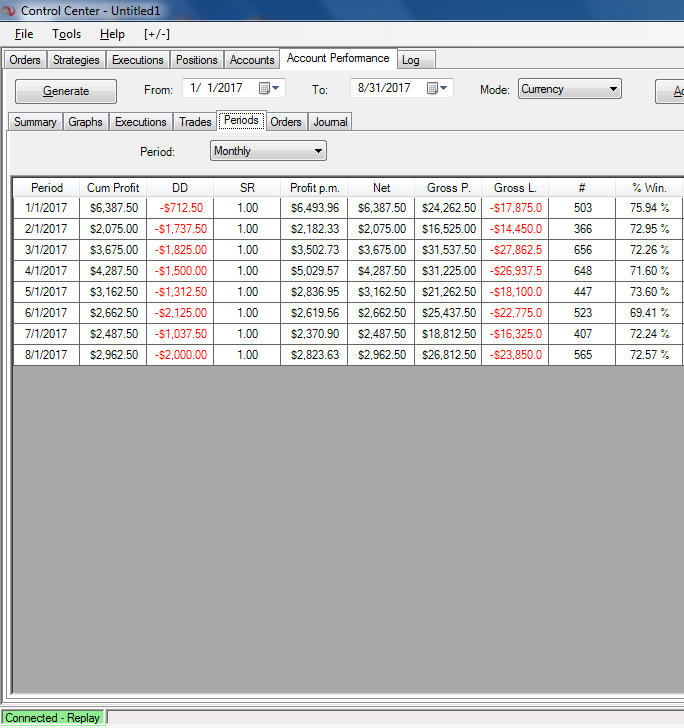Sort by the SR column header
Image resolution: width=684 pixels, height=728 pixels.
[x=247, y=188]
